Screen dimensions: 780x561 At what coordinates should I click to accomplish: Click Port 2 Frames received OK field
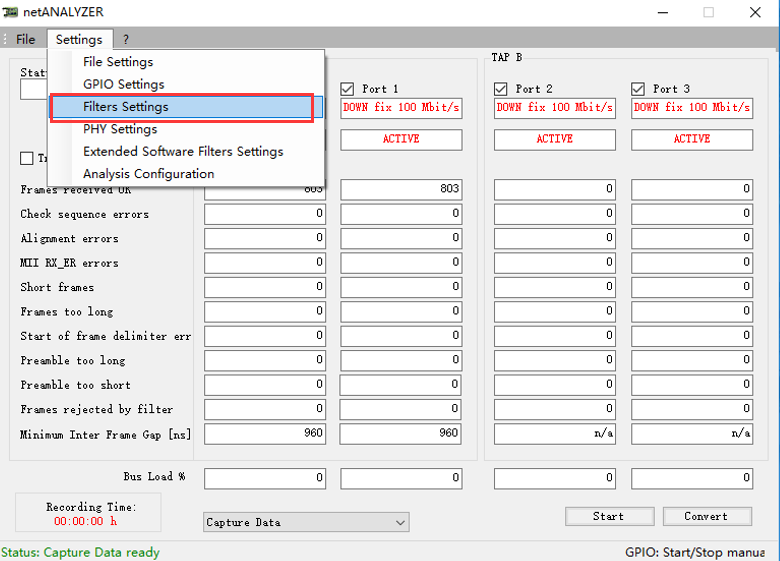tap(555, 189)
